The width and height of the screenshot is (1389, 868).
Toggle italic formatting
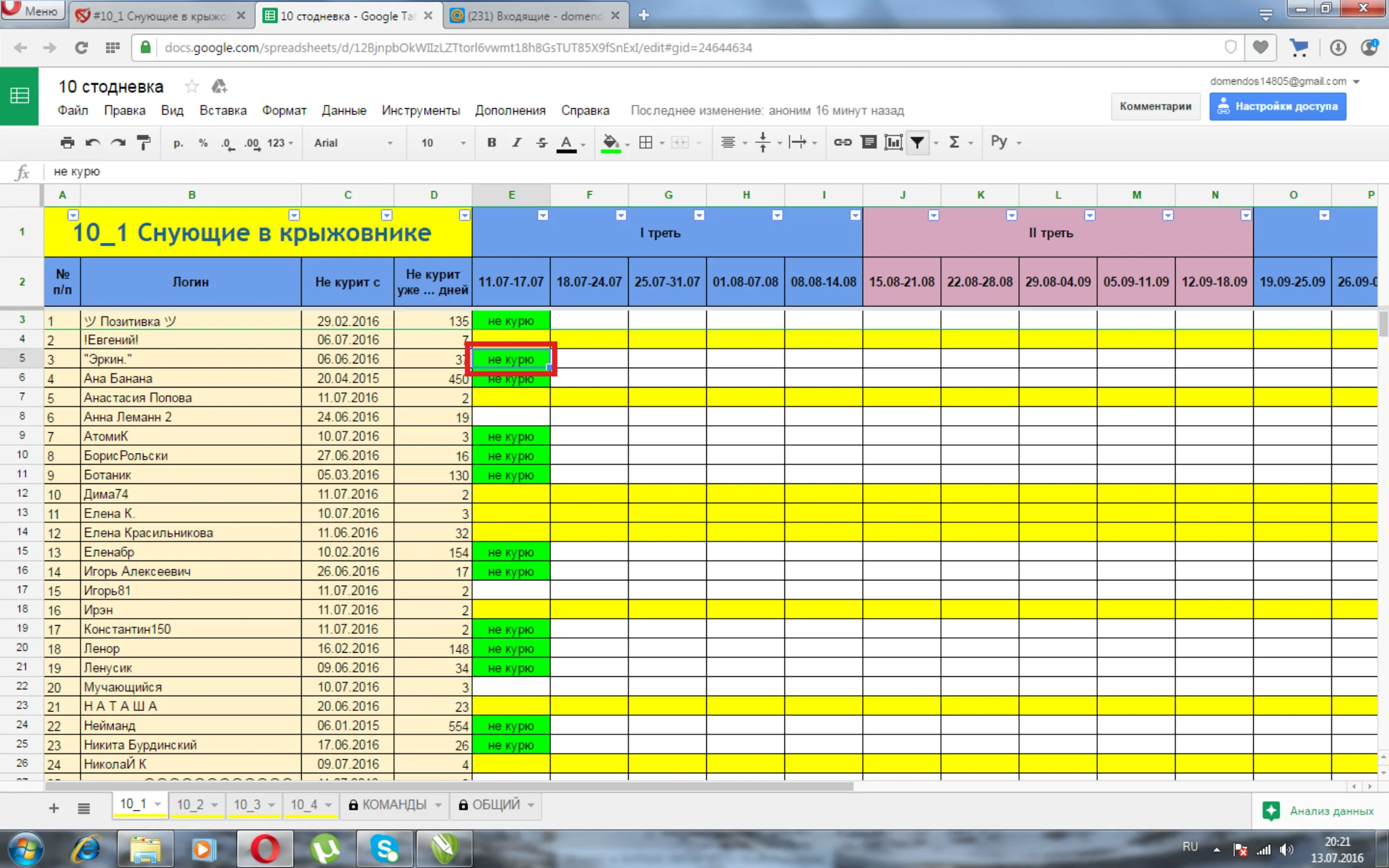click(x=516, y=142)
